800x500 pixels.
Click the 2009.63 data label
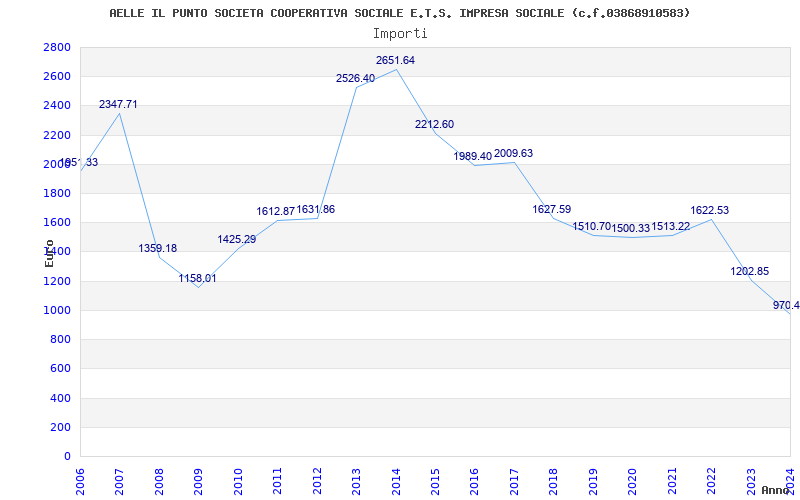513,154
